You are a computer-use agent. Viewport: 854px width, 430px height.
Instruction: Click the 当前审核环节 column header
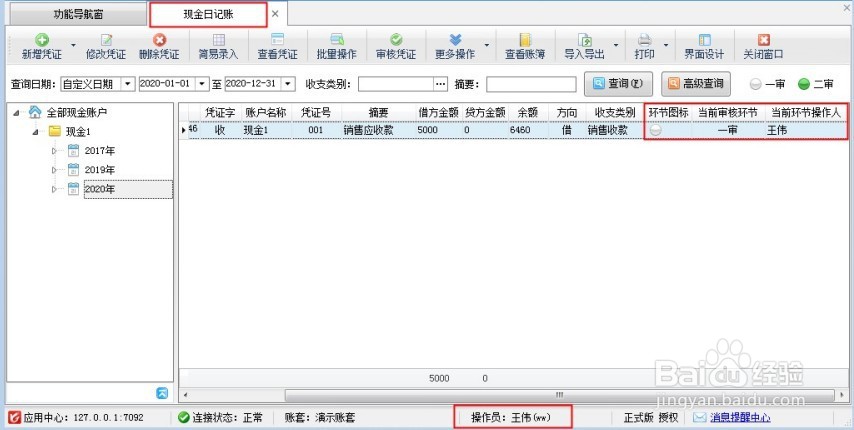click(x=728, y=113)
